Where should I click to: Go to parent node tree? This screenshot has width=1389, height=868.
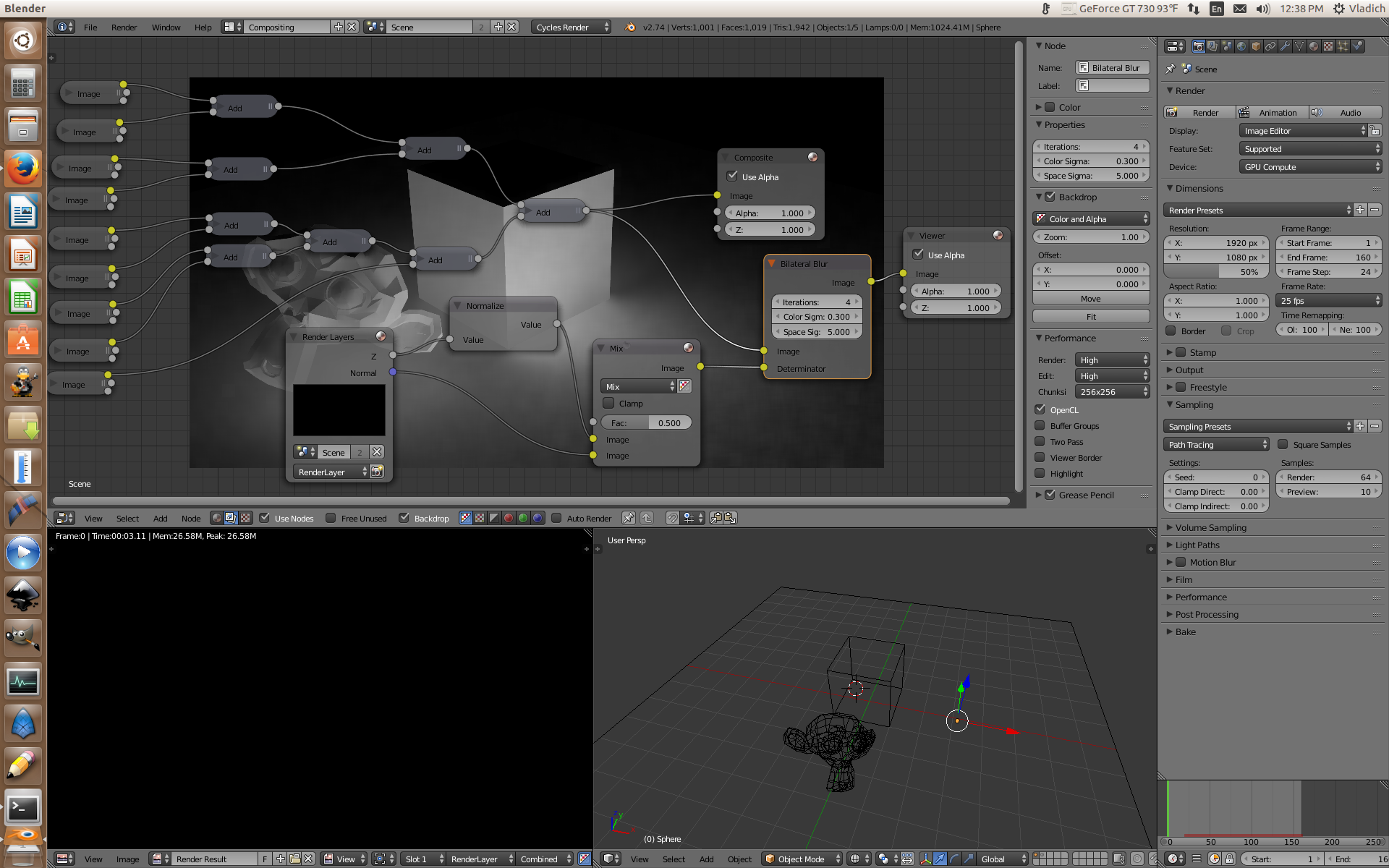(647, 518)
